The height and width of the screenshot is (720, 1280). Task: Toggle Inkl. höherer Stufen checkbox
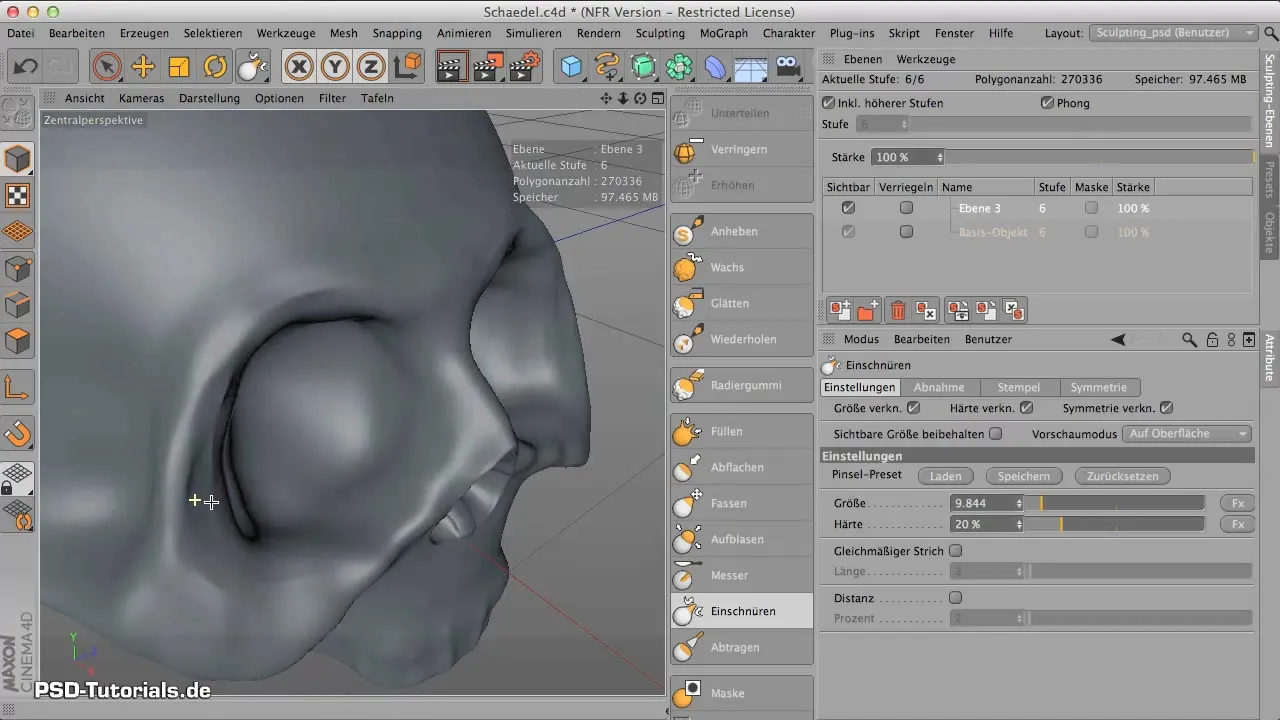[x=828, y=103]
